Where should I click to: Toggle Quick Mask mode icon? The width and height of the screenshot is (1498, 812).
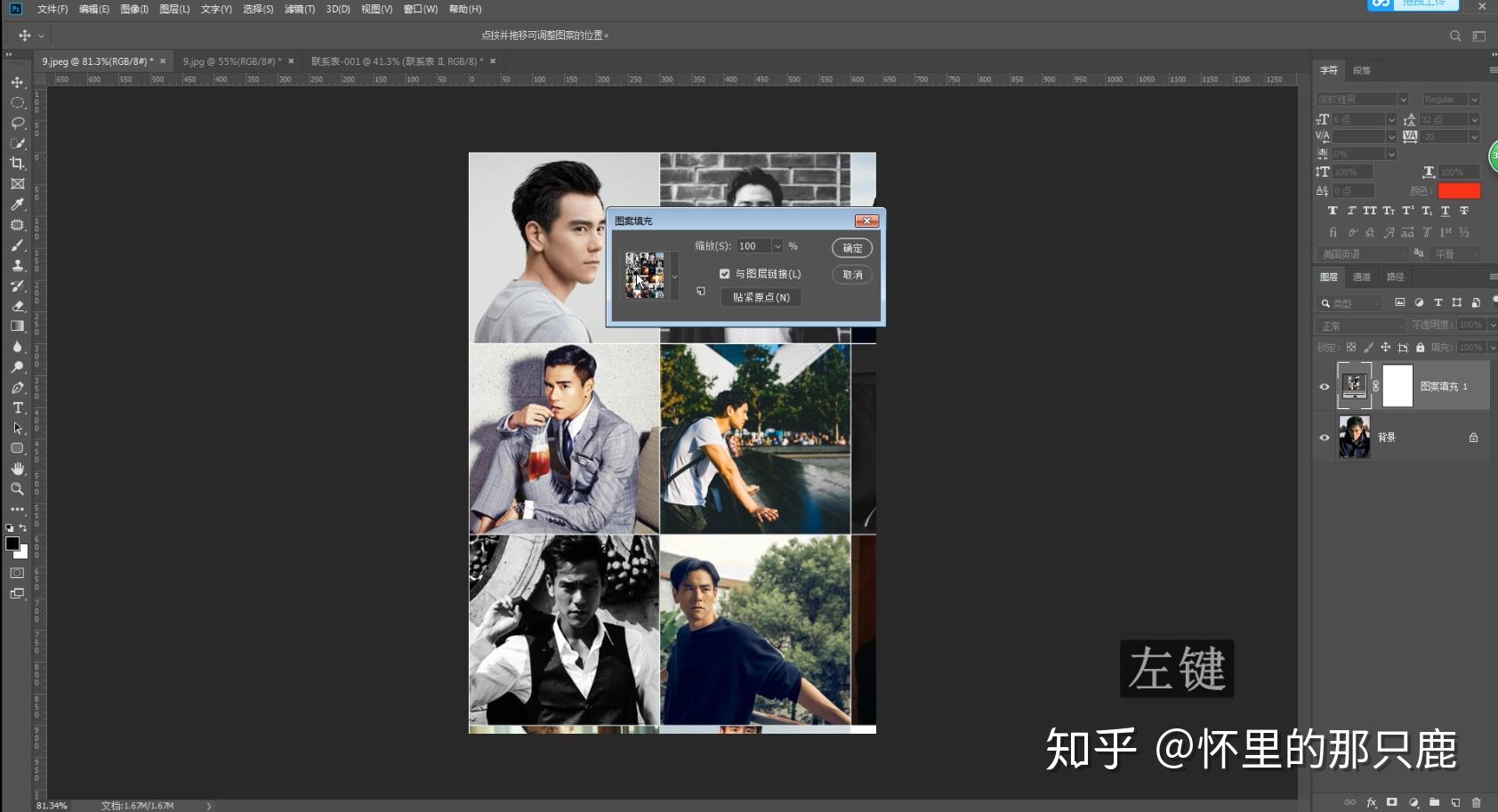(17, 573)
